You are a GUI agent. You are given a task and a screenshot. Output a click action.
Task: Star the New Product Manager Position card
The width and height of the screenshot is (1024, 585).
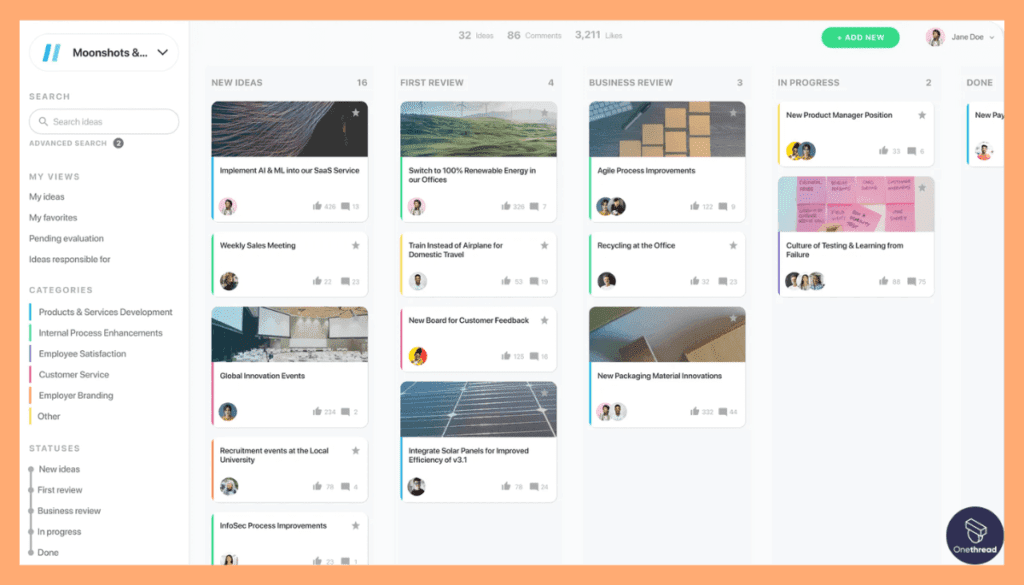pos(922,115)
